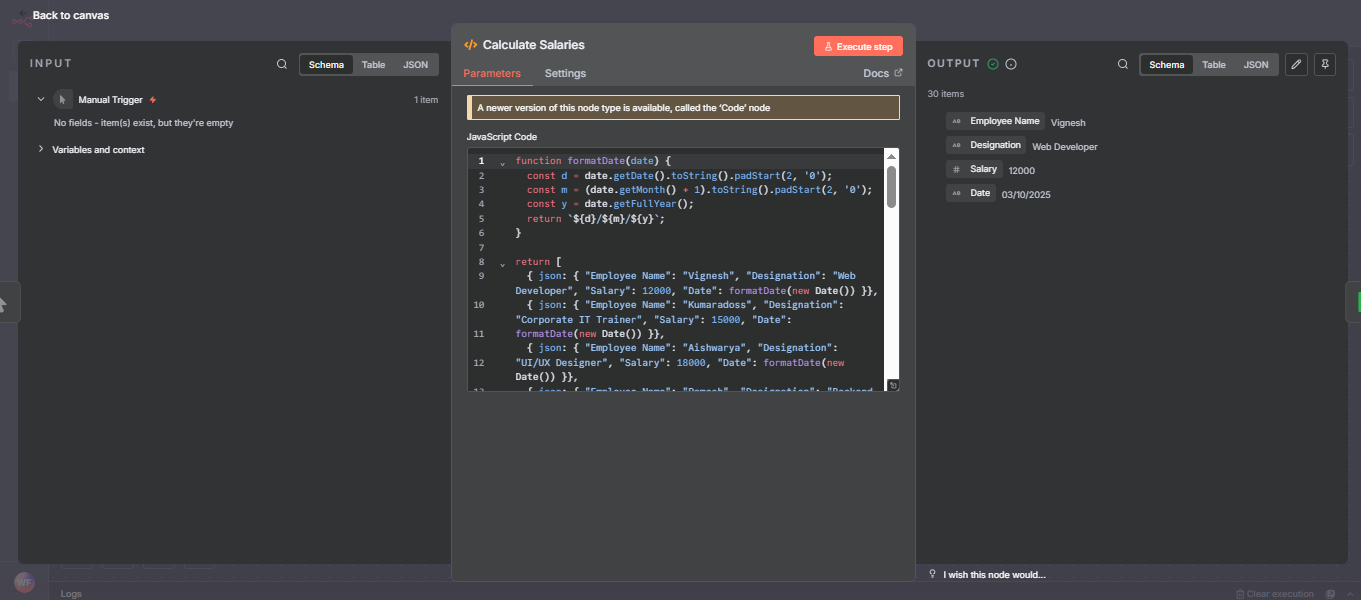
Task: Toggle the pin data icon in the OUTPUT panel
Action: (1324, 64)
